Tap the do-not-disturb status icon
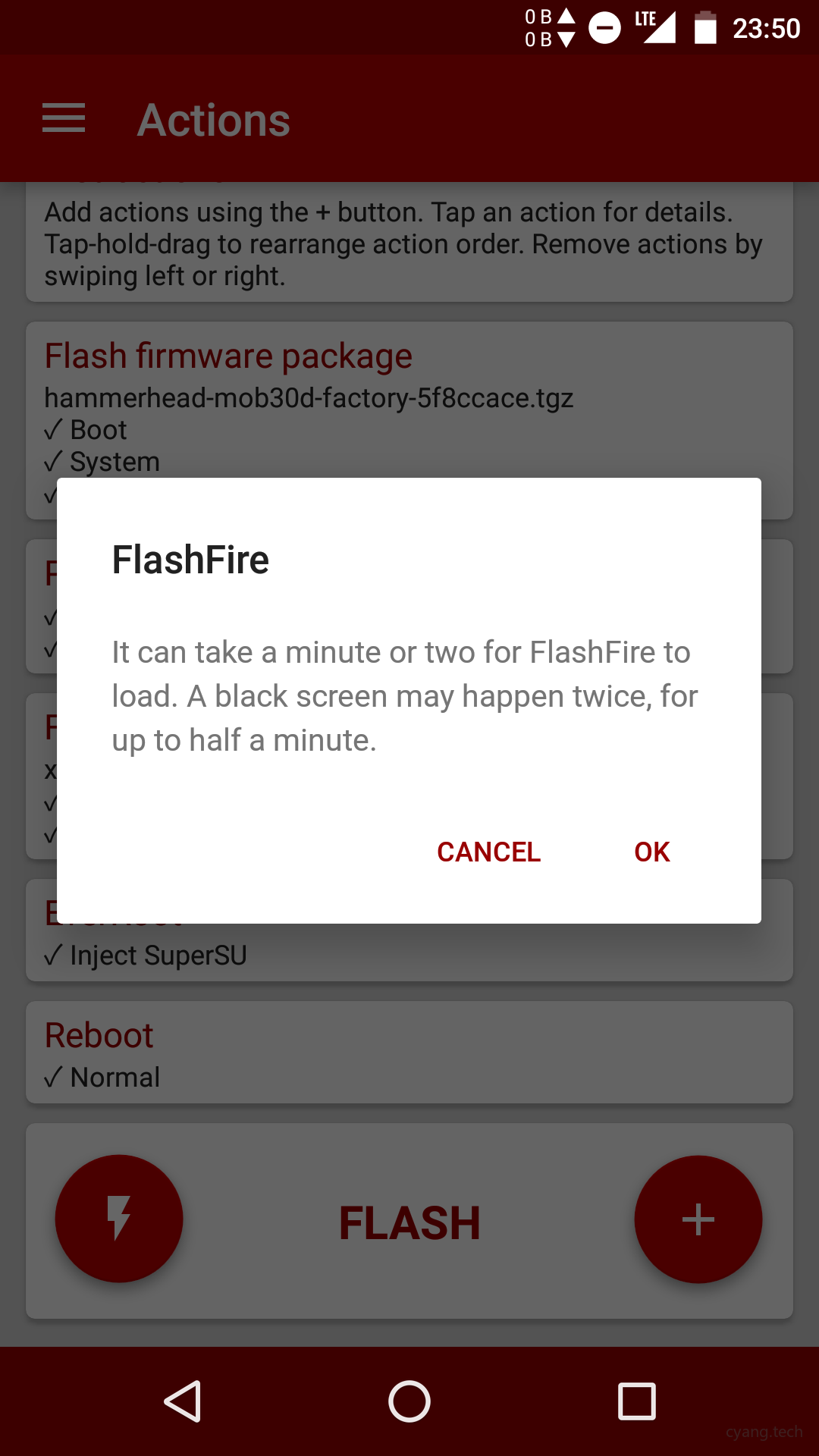This screenshot has height=1456, width=819. (x=604, y=29)
